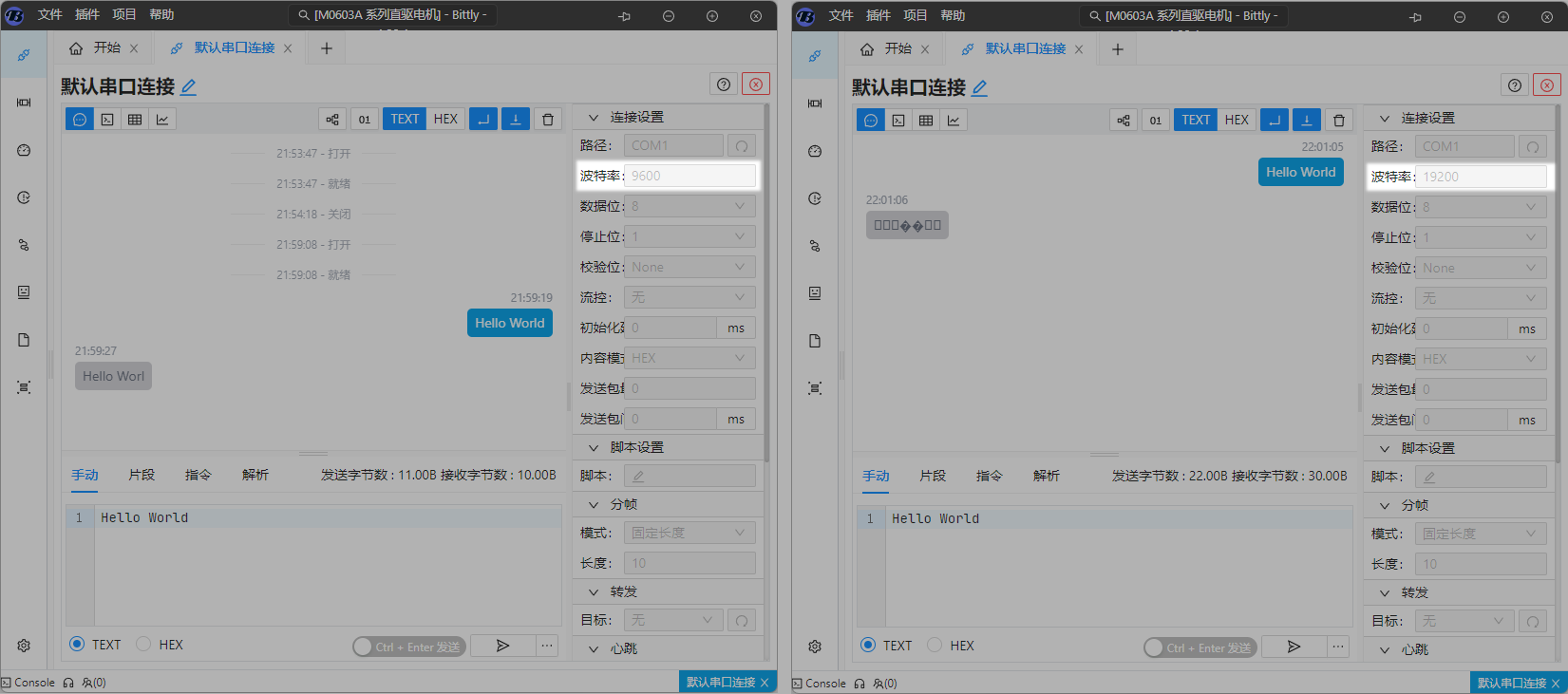The image size is (1568, 694).
Task: Click send arrow button in right window
Action: (x=1293, y=647)
